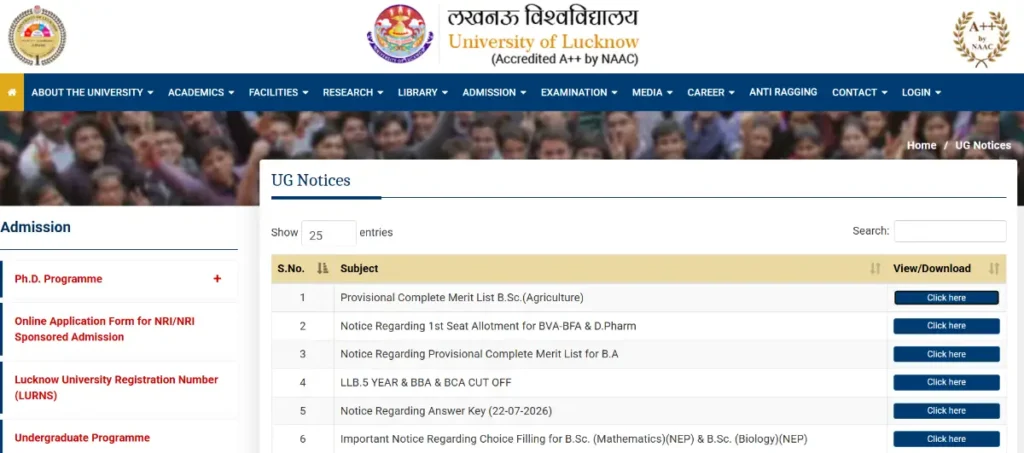Open the Examination dropdown menu

[579, 93]
